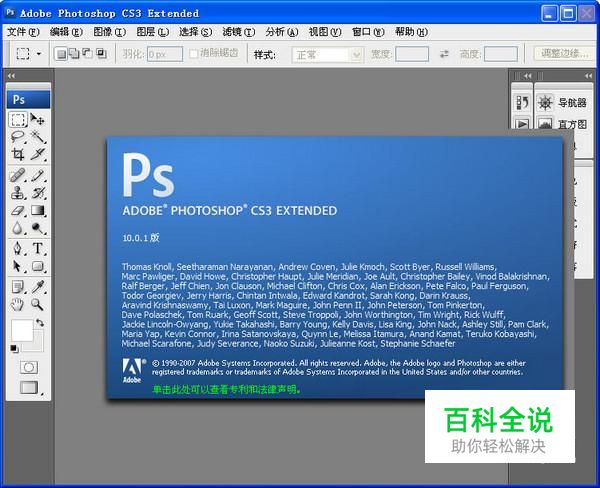Choose Intersect with Selection mode
600x488 pixels.
tap(101, 54)
